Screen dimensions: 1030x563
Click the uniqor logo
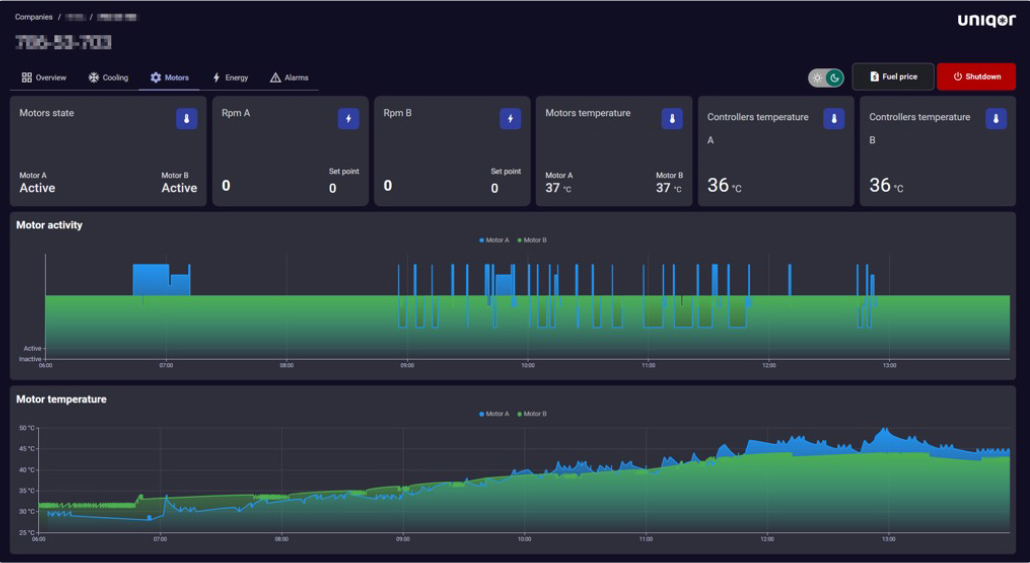pyautogui.click(x=985, y=20)
